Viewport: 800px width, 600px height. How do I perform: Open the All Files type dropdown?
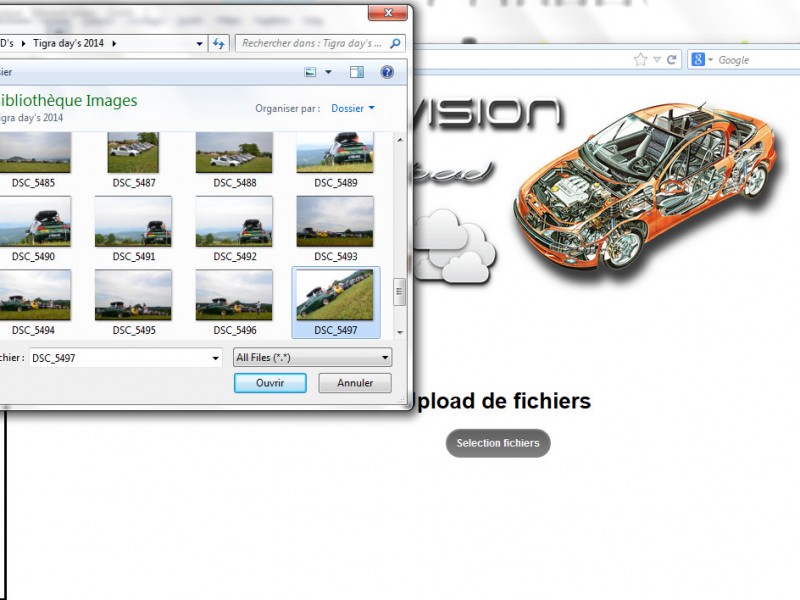pyautogui.click(x=312, y=357)
